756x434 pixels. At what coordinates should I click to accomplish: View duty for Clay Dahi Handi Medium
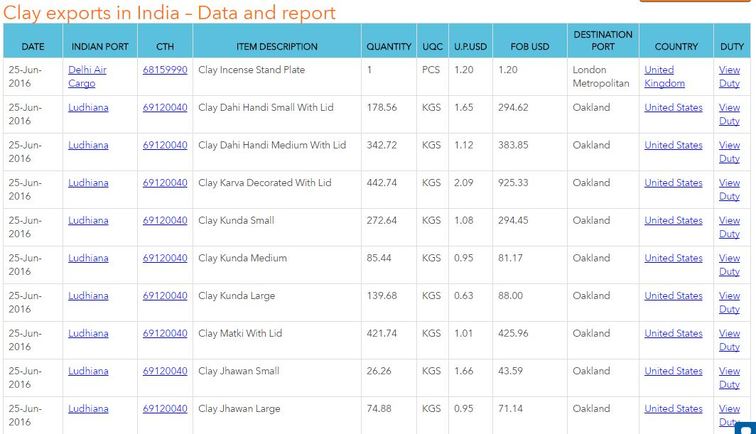(729, 152)
